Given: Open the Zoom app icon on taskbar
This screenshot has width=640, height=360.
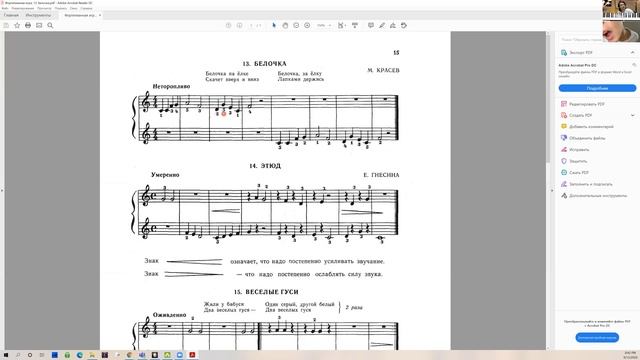Looking at the screenshot, I should tap(180, 355).
